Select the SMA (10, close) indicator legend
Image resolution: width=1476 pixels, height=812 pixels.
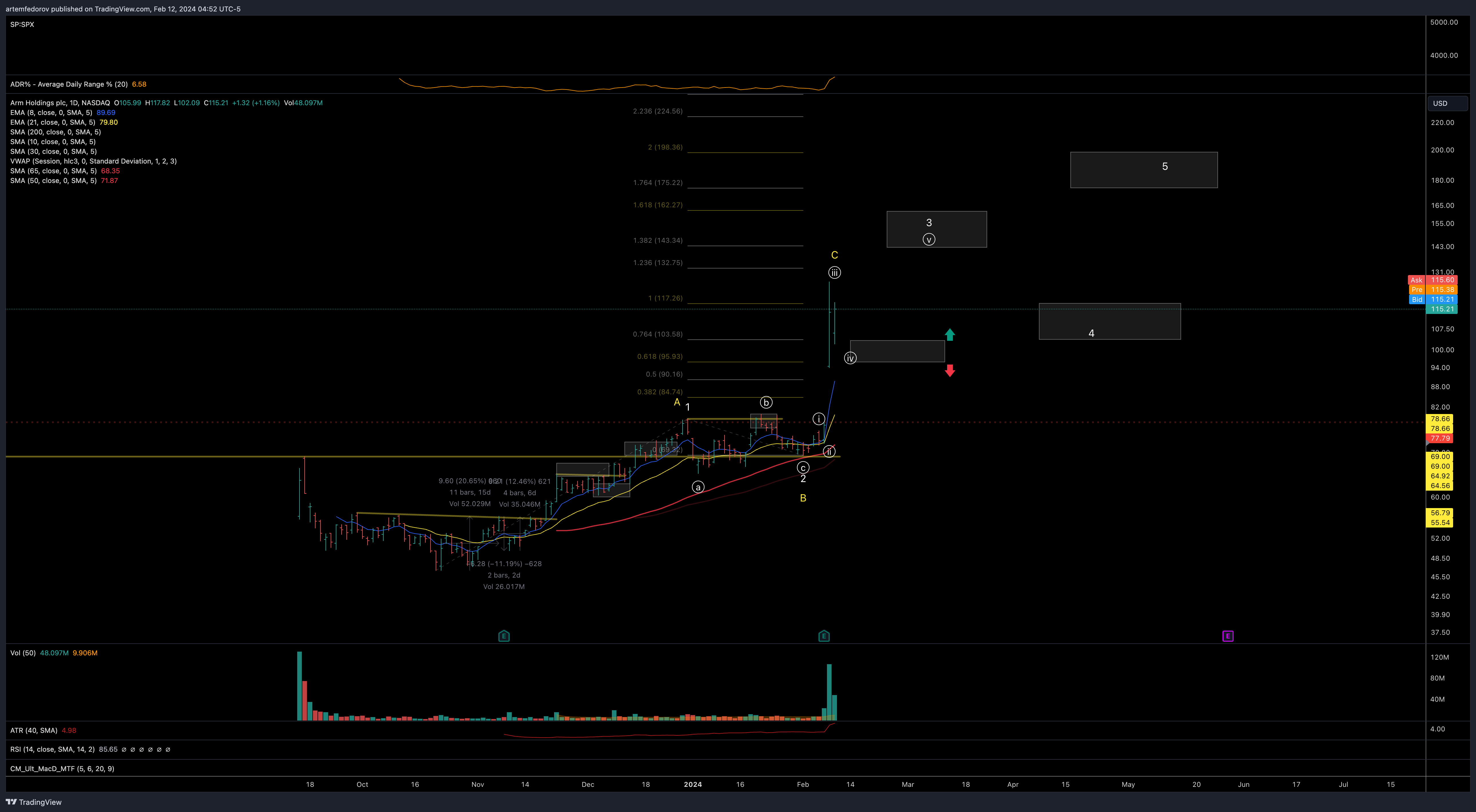[53, 142]
